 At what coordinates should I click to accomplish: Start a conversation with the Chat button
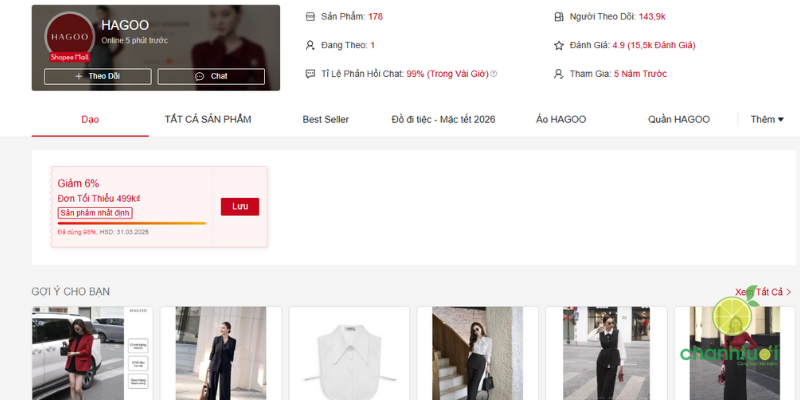pyautogui.click(x=211, y=76)
